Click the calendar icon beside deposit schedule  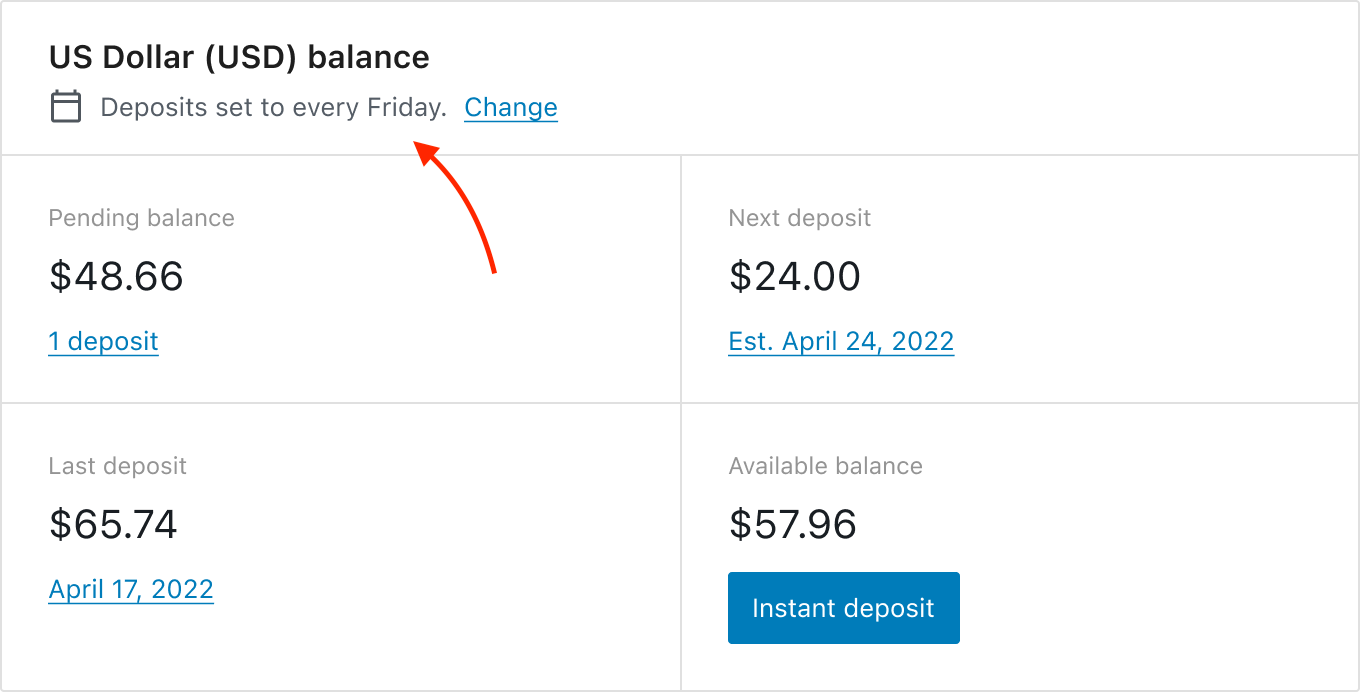tap(65, 106)
